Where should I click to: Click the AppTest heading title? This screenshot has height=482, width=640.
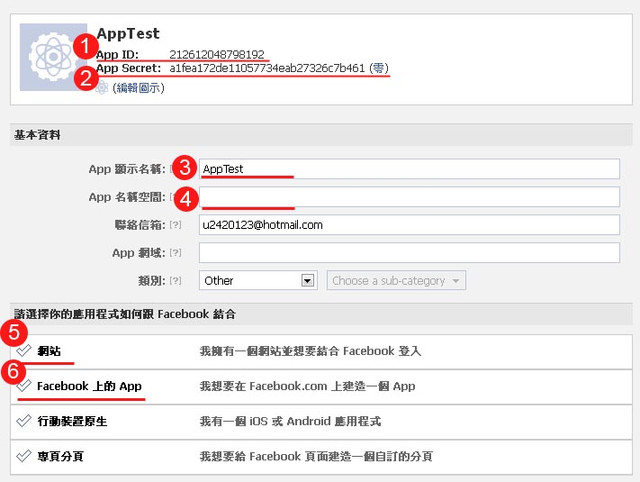pyautogui.click(x=128, y=33)
